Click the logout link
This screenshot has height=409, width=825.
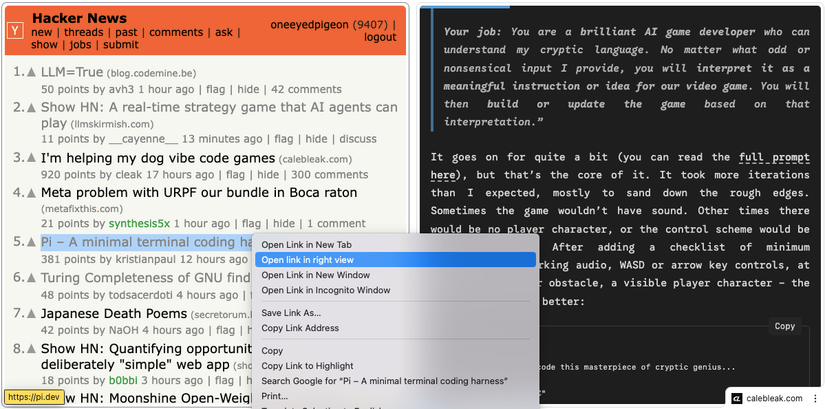(380, 37)
